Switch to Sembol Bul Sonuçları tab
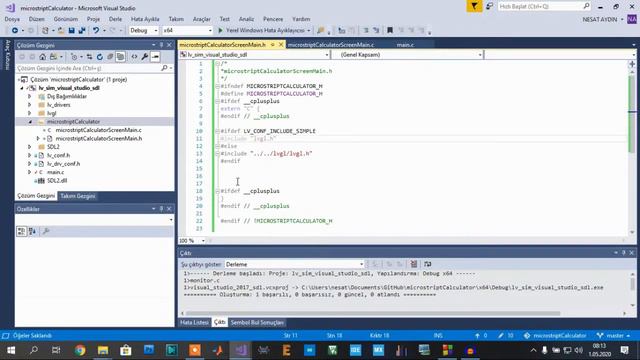The width and height of the screenshot is (640, 360). point(257,323)
